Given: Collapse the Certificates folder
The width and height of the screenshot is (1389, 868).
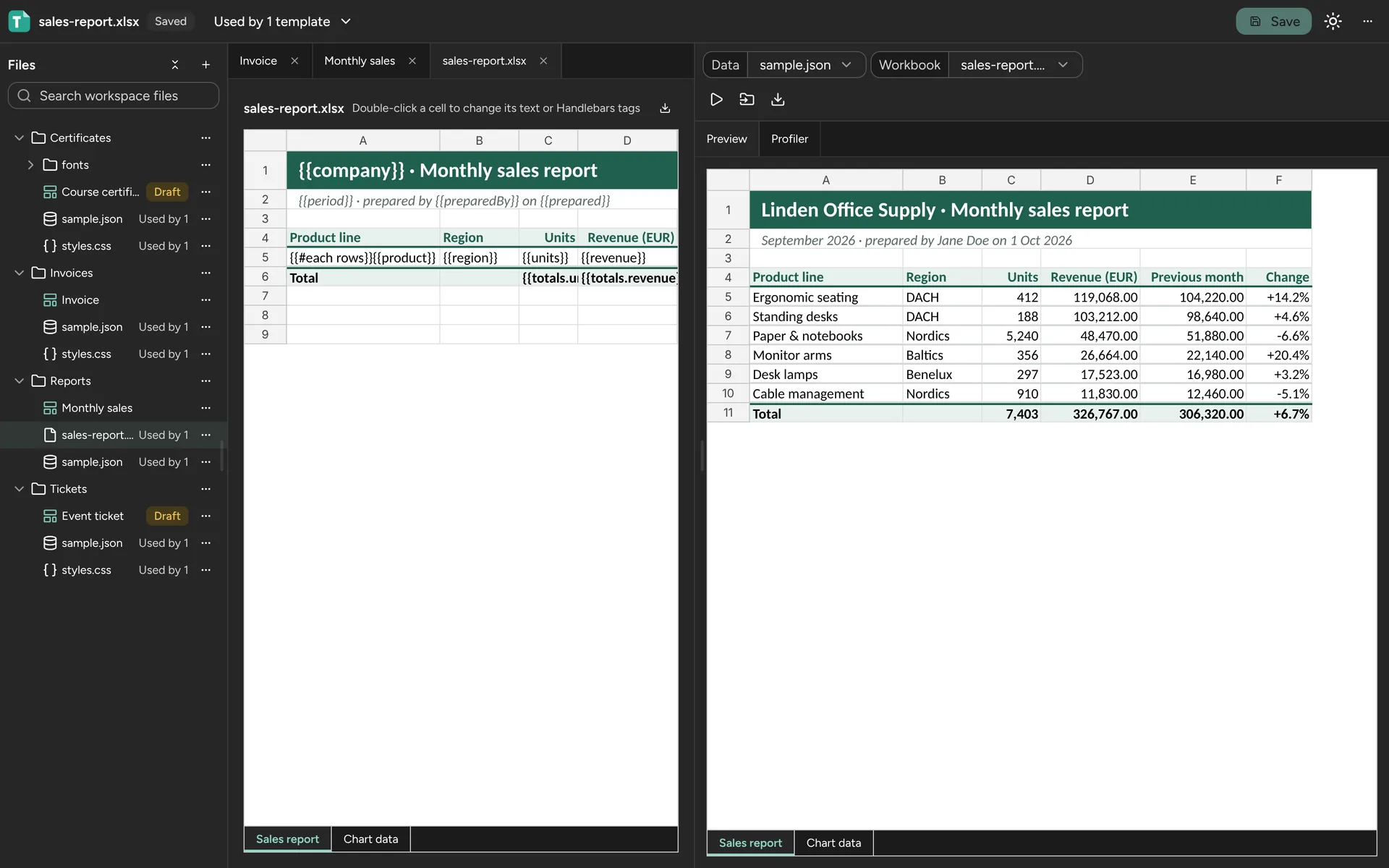Looking at the screenshot, I should [20, 137].
